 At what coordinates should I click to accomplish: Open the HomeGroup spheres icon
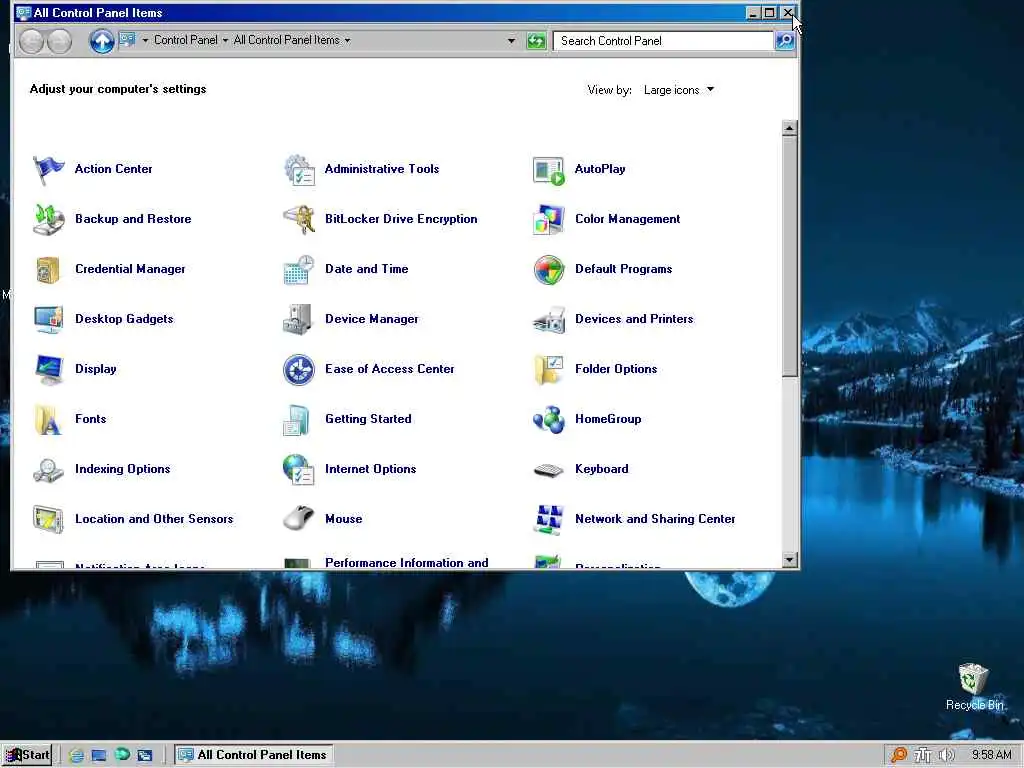pos(549,420)
